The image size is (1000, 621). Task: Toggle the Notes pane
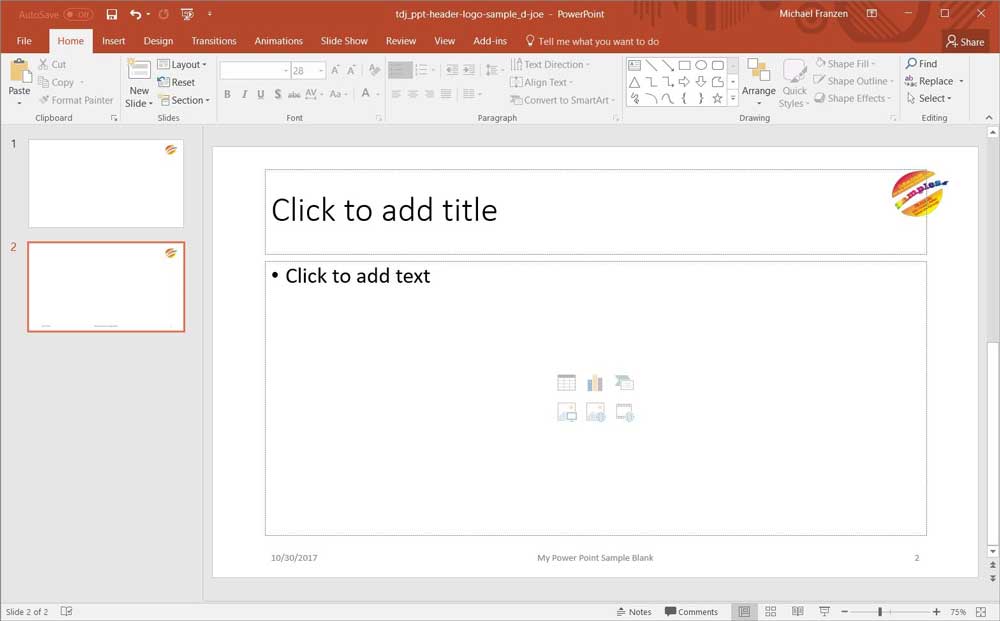tap(633, 611)
